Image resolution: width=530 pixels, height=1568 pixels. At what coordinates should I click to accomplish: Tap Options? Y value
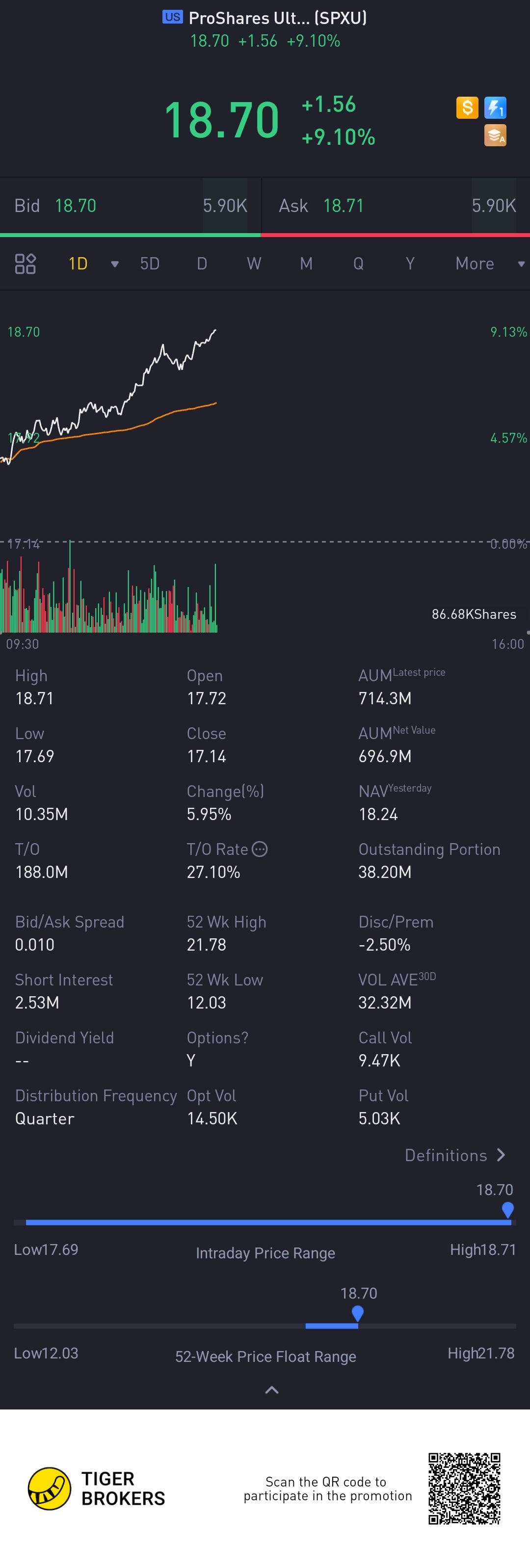click(191, 1061)
